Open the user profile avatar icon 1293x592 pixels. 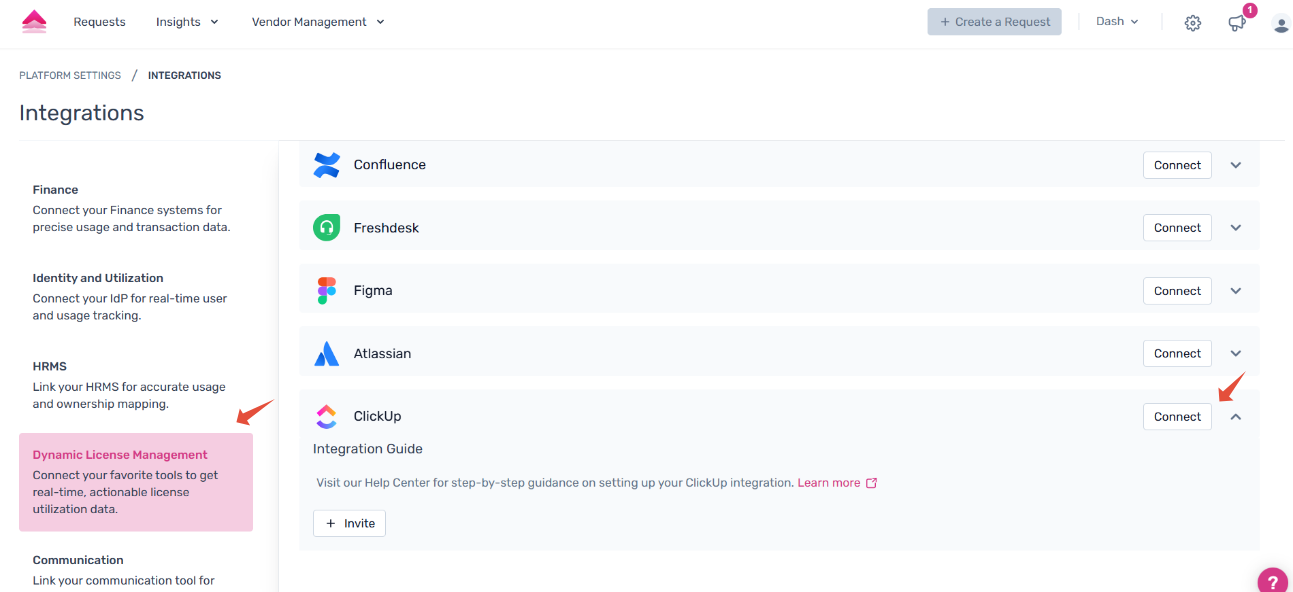(1281, 23)
